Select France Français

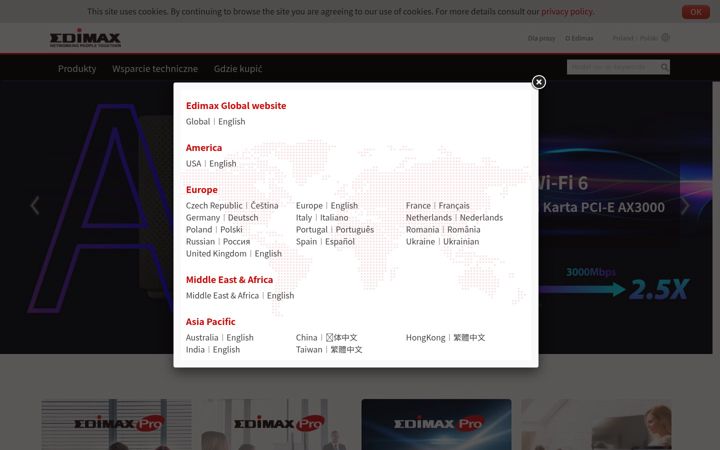[438, 206]
